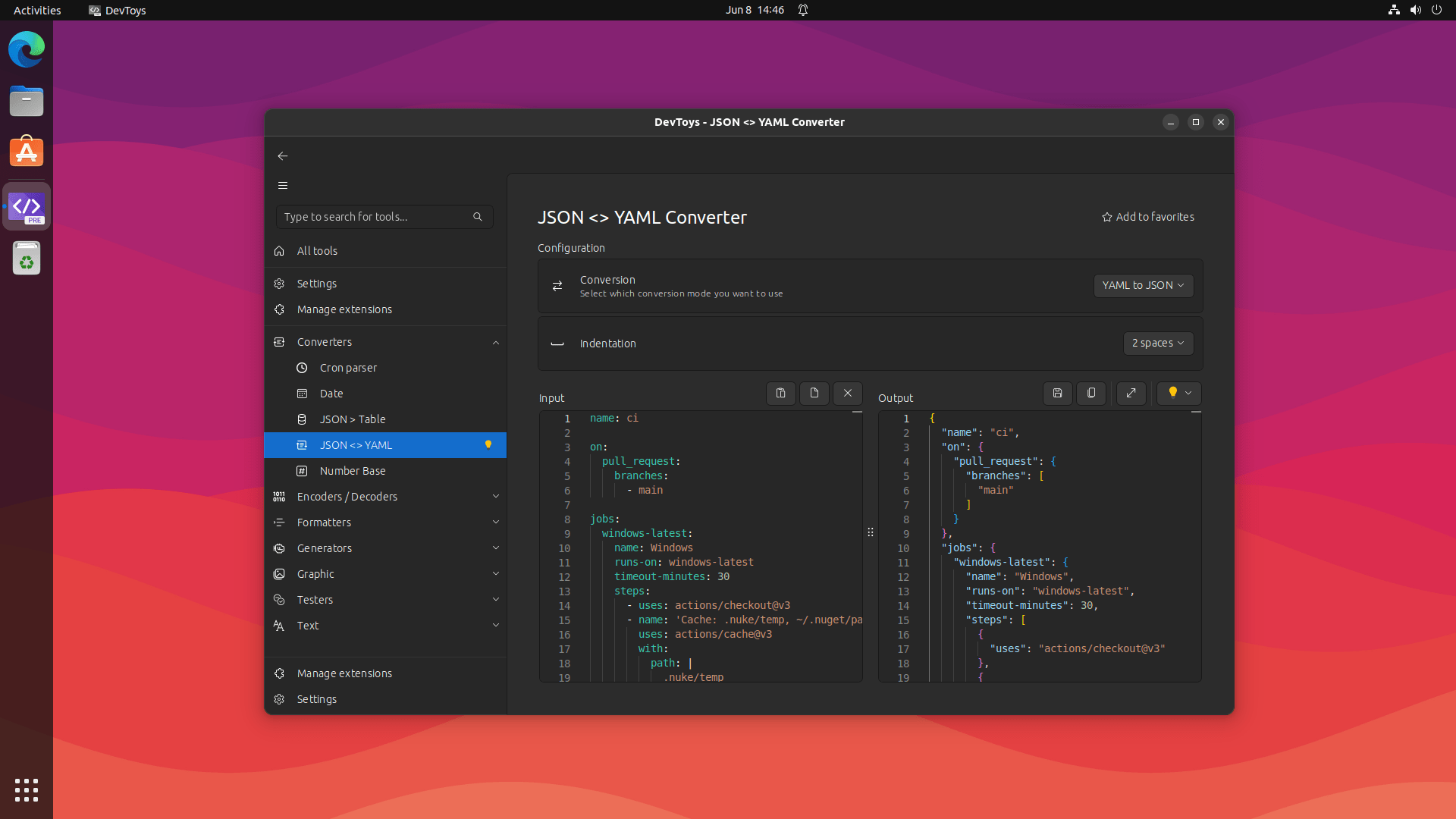Select the Cron parser tool
1456x819 pixels.
[x=348, y=368]
